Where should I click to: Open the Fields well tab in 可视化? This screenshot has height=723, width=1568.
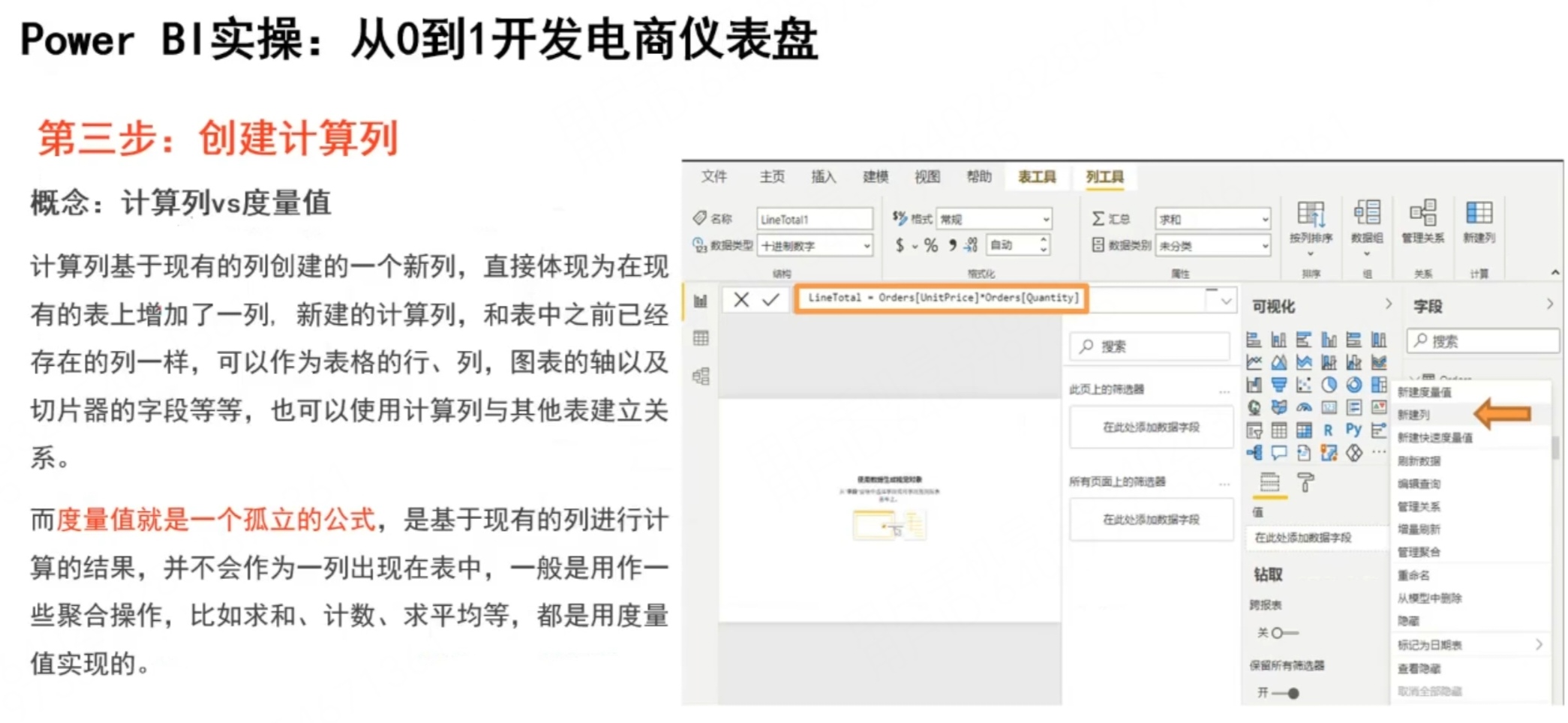pos(1269,482)
